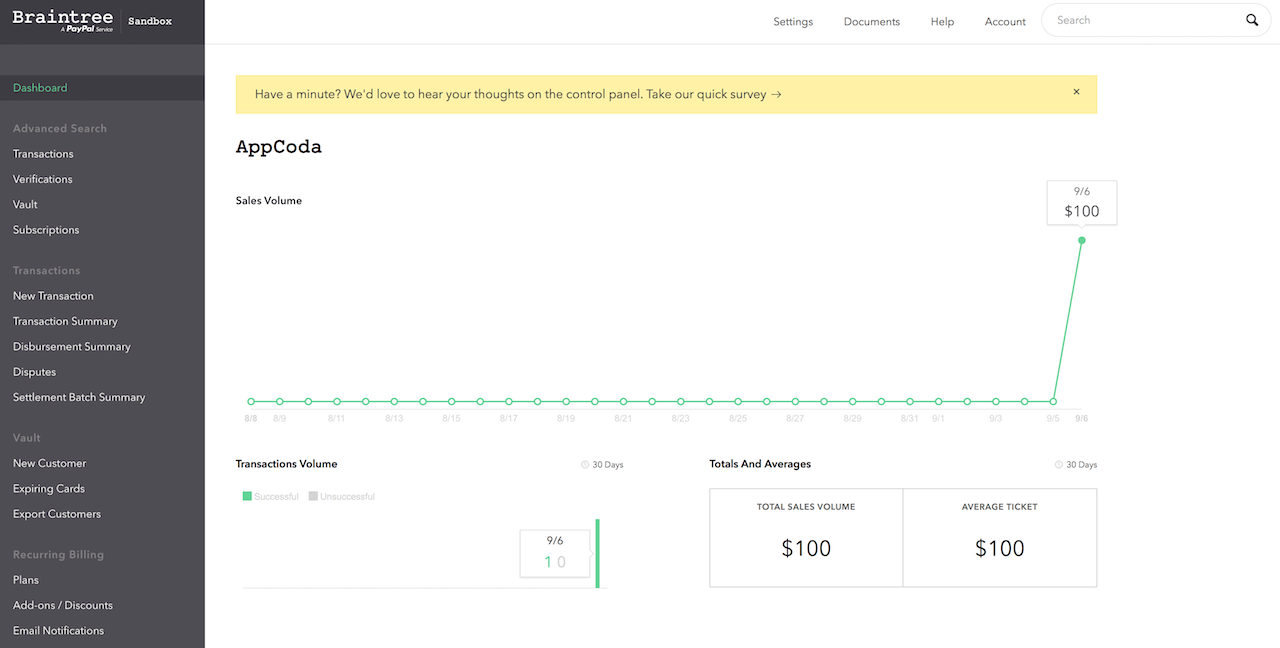Follow the 'Take our quick survey' link

714,94
